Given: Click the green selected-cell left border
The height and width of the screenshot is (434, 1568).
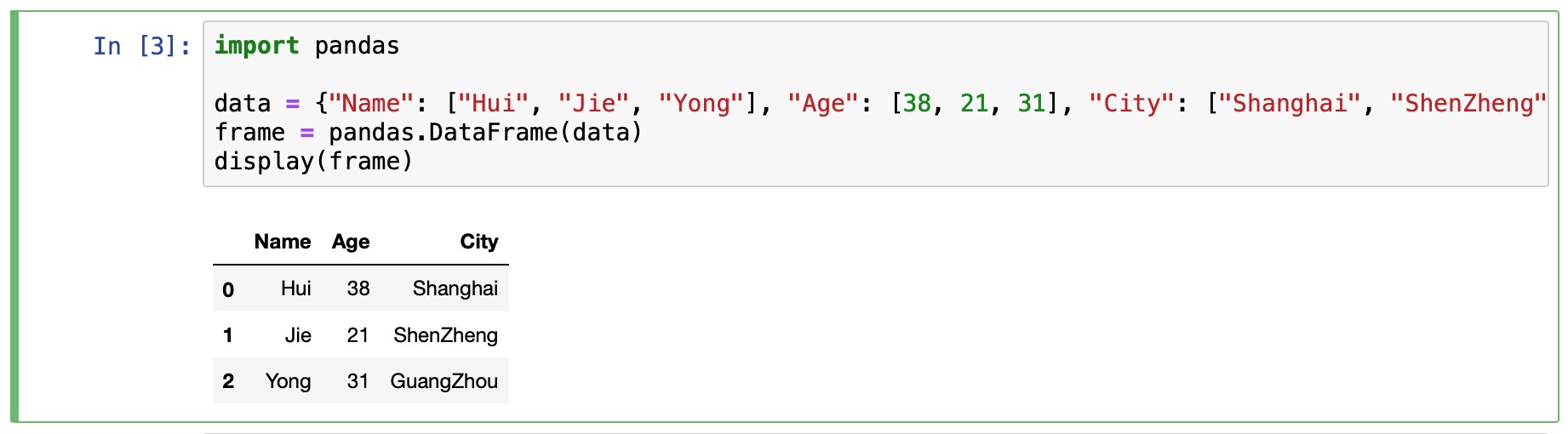Looking at the screenshot, I should 14,217.
